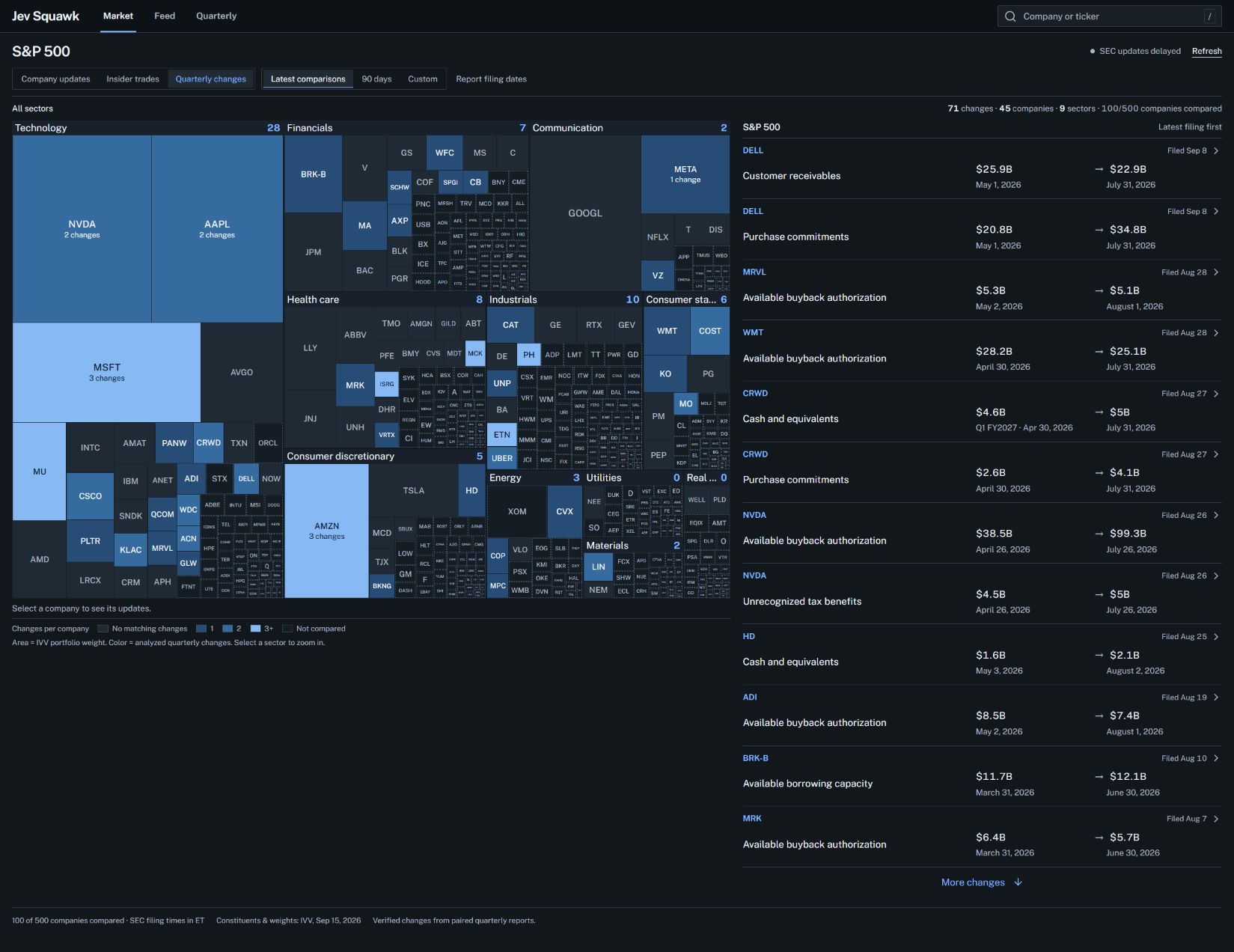Switch range to 90 days

pyautogui.click(x=376, y=79)
